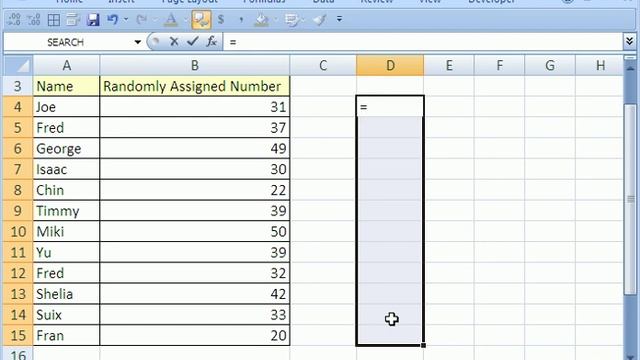Open the fill color dropdown arrow
The height and width of the screenshot is (360, 640).
click(275, 19)
